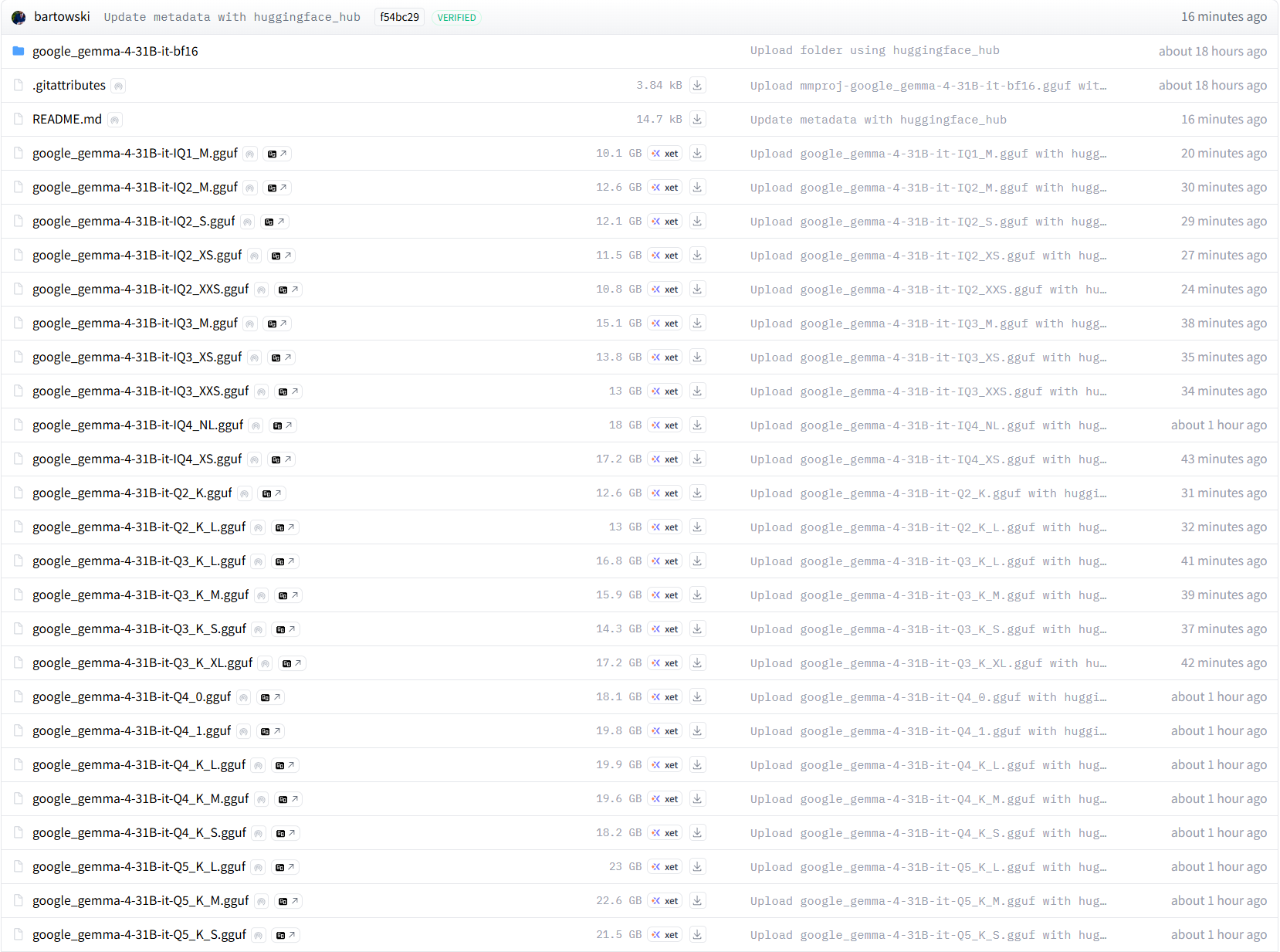Open the GGUF viewer for Q4_1.gguf
This screenshot has width=1280, height=952.
(x=271, y=731)
